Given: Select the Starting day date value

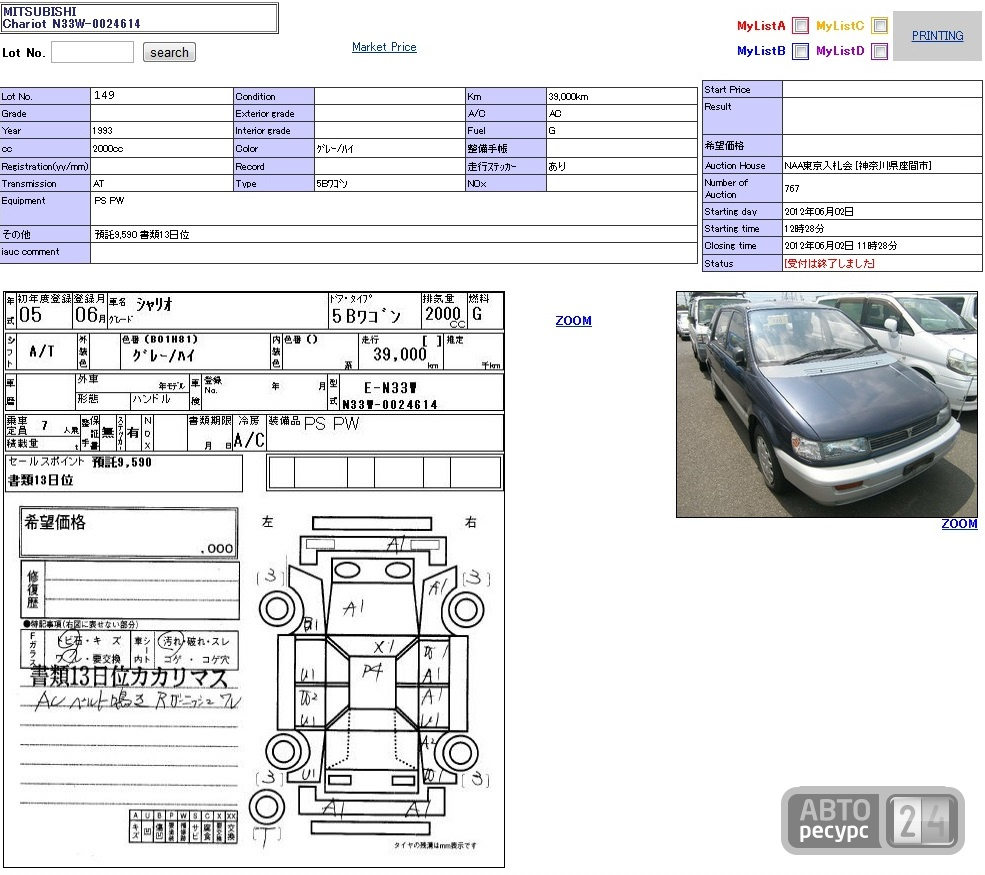Looking at the screenshot, I should [819, 212].
